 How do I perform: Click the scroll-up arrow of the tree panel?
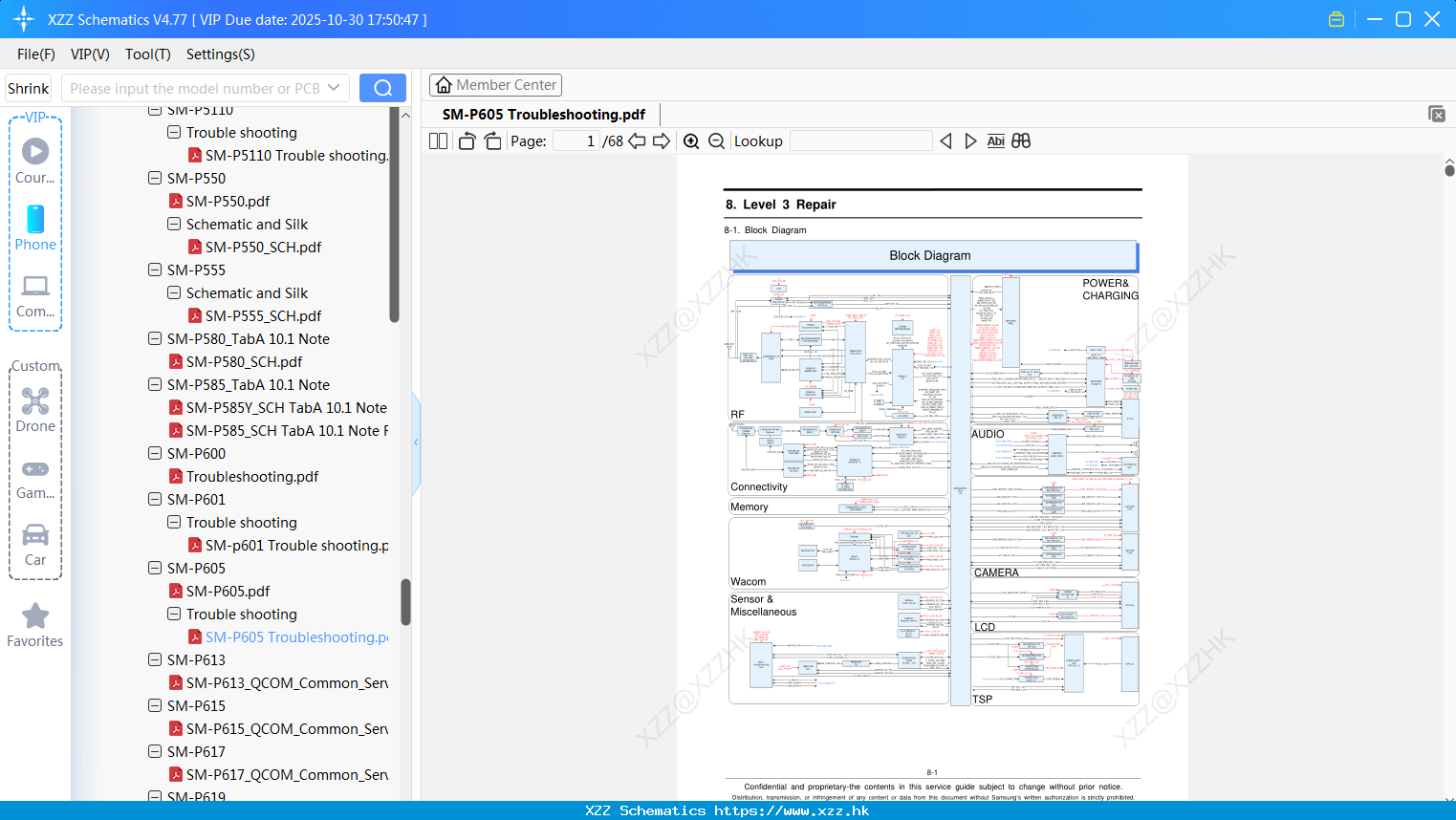click(x=405, y=115)
